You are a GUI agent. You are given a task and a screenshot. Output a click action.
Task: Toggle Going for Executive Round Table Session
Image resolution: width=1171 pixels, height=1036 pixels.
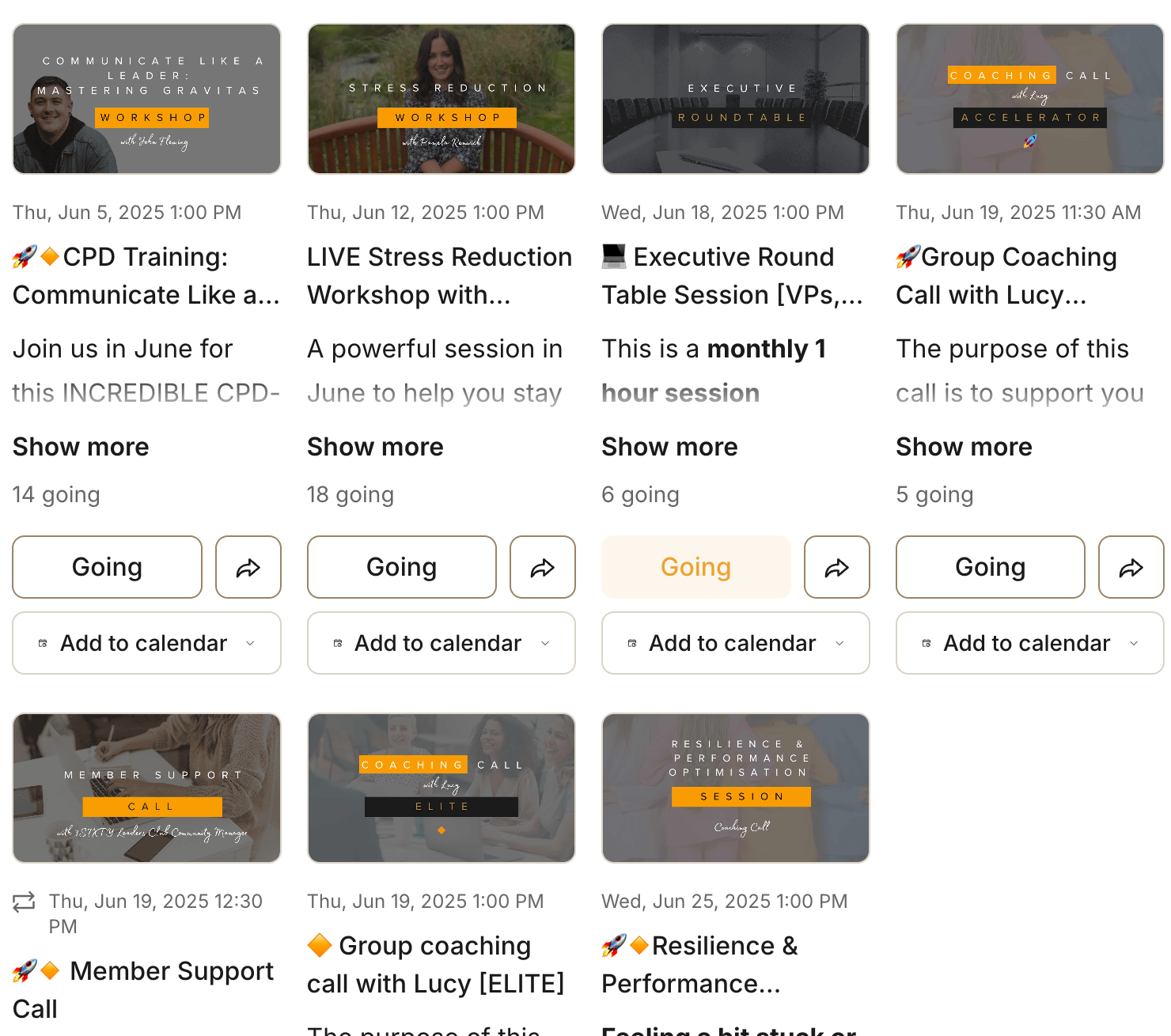pyautogui.click(x=696, y=567)
